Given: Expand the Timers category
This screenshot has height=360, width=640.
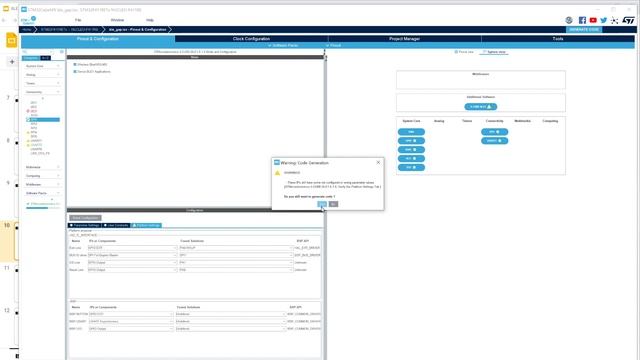Looking at the screenshot, I should click(x=42, y=83).
